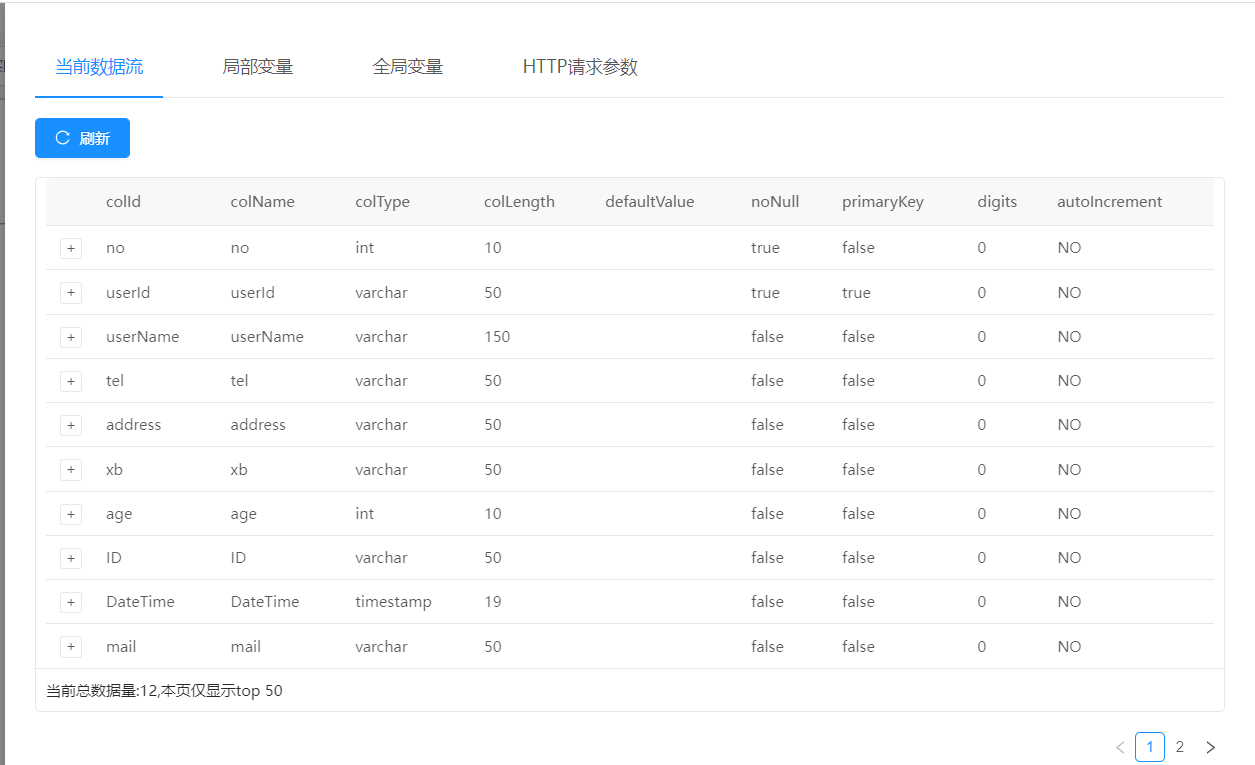Go to page 2
The image size is (1255, 765).
click(x=1180, y=747)
